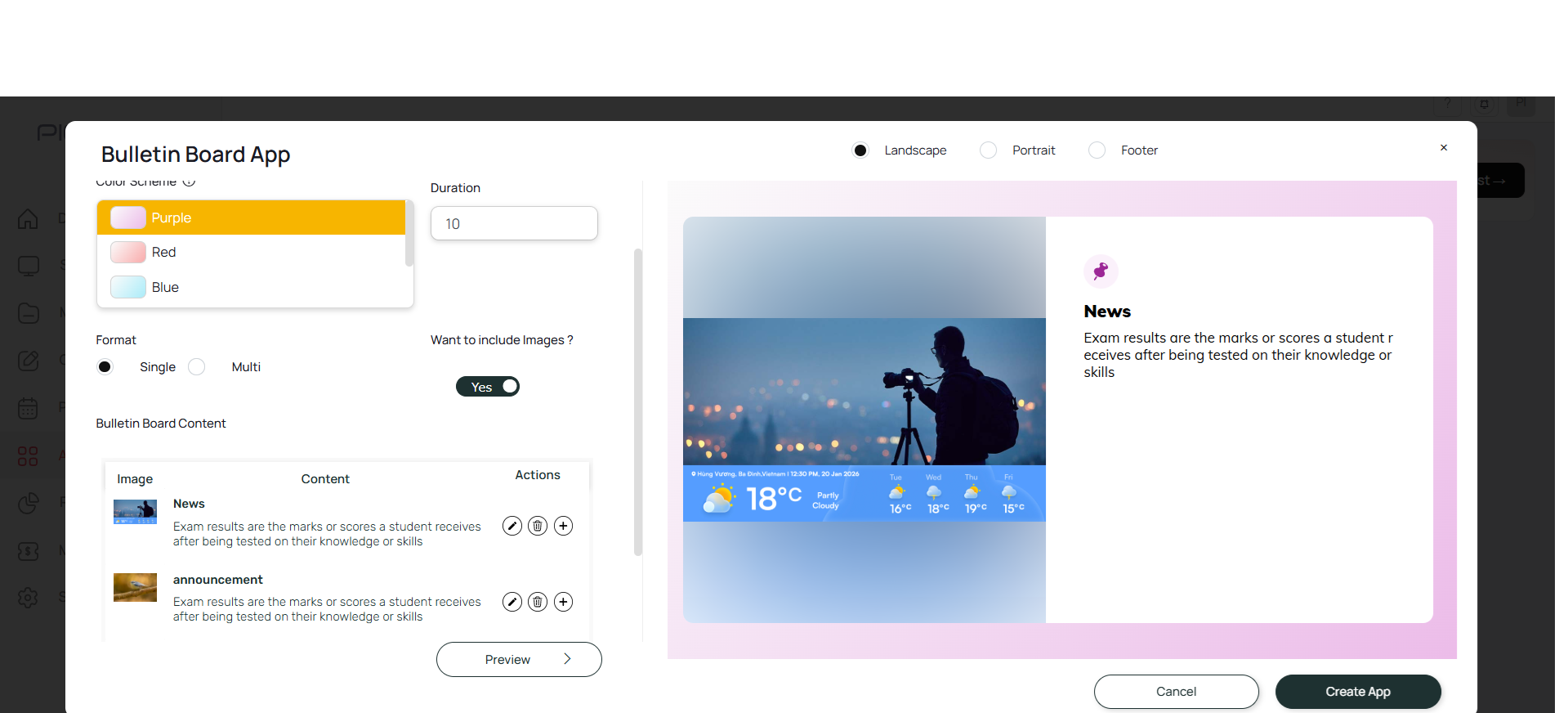
Task: Choose the Multi format radio button
Action: [197, 367]
